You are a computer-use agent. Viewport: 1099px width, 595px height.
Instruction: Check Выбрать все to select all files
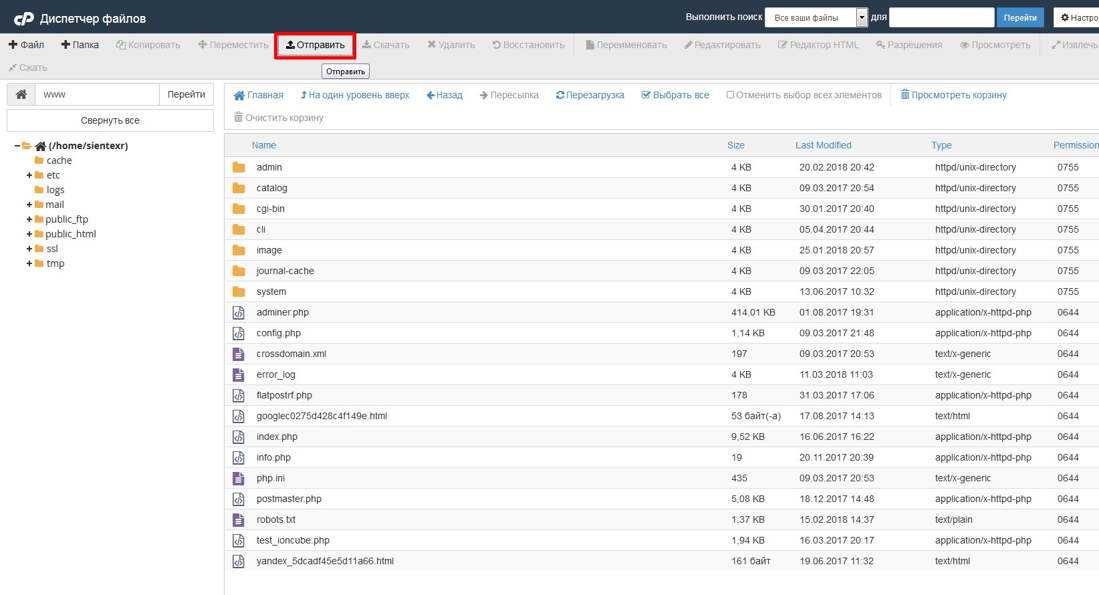[675, 95]
